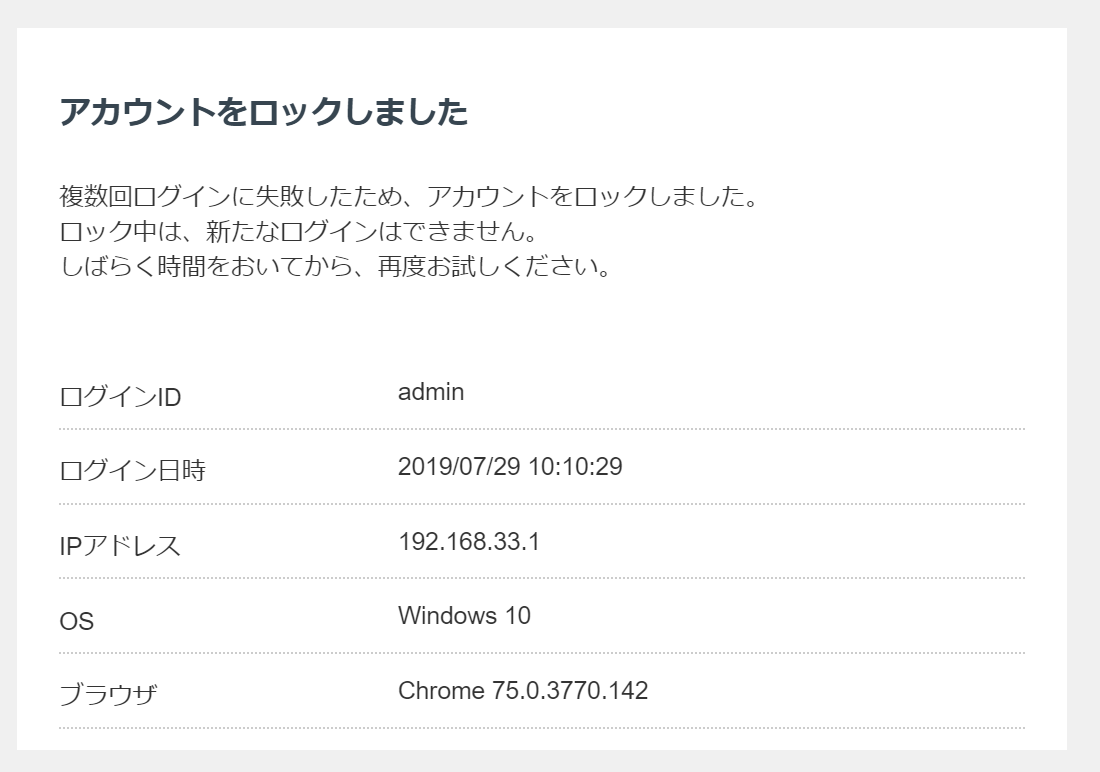
Task: Click the OS label
Action: pos(76,621)
